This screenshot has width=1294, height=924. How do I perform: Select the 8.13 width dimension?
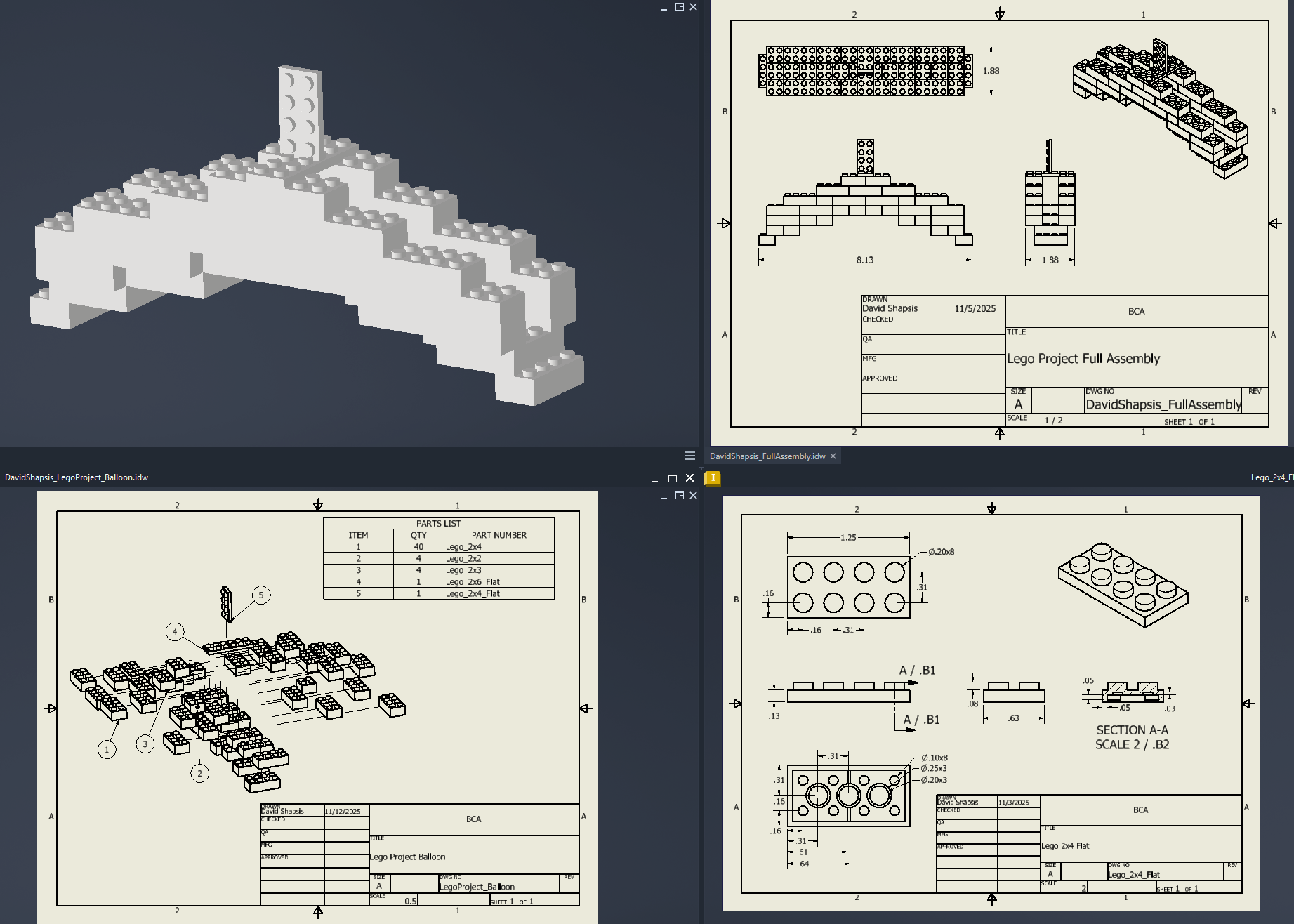tap(864, 260)
